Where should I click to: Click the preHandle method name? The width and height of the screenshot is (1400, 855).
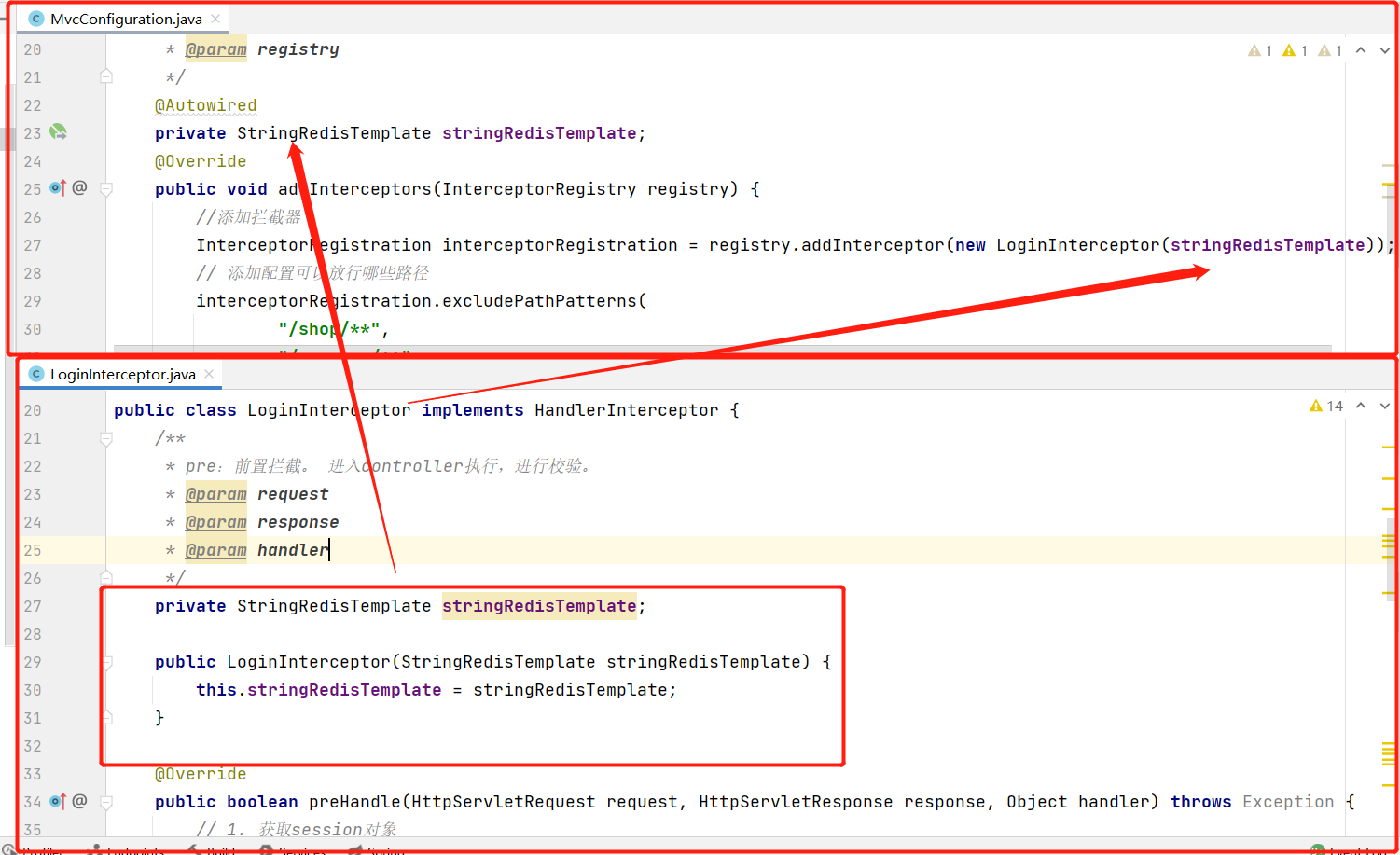click(354, 802)
